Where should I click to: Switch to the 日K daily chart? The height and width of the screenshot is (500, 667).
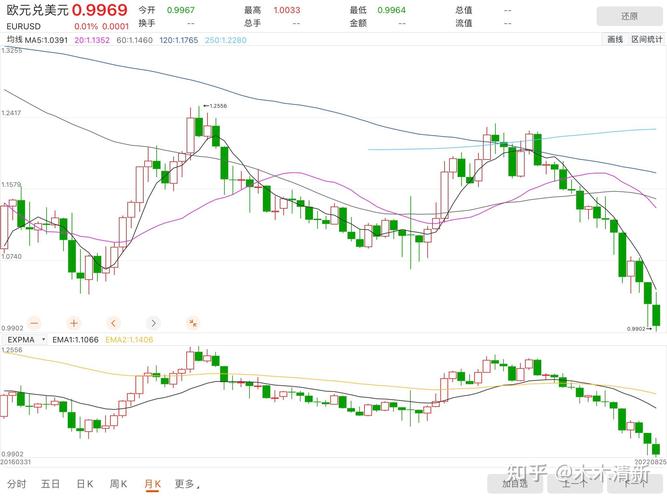click(x=84, y=484)
